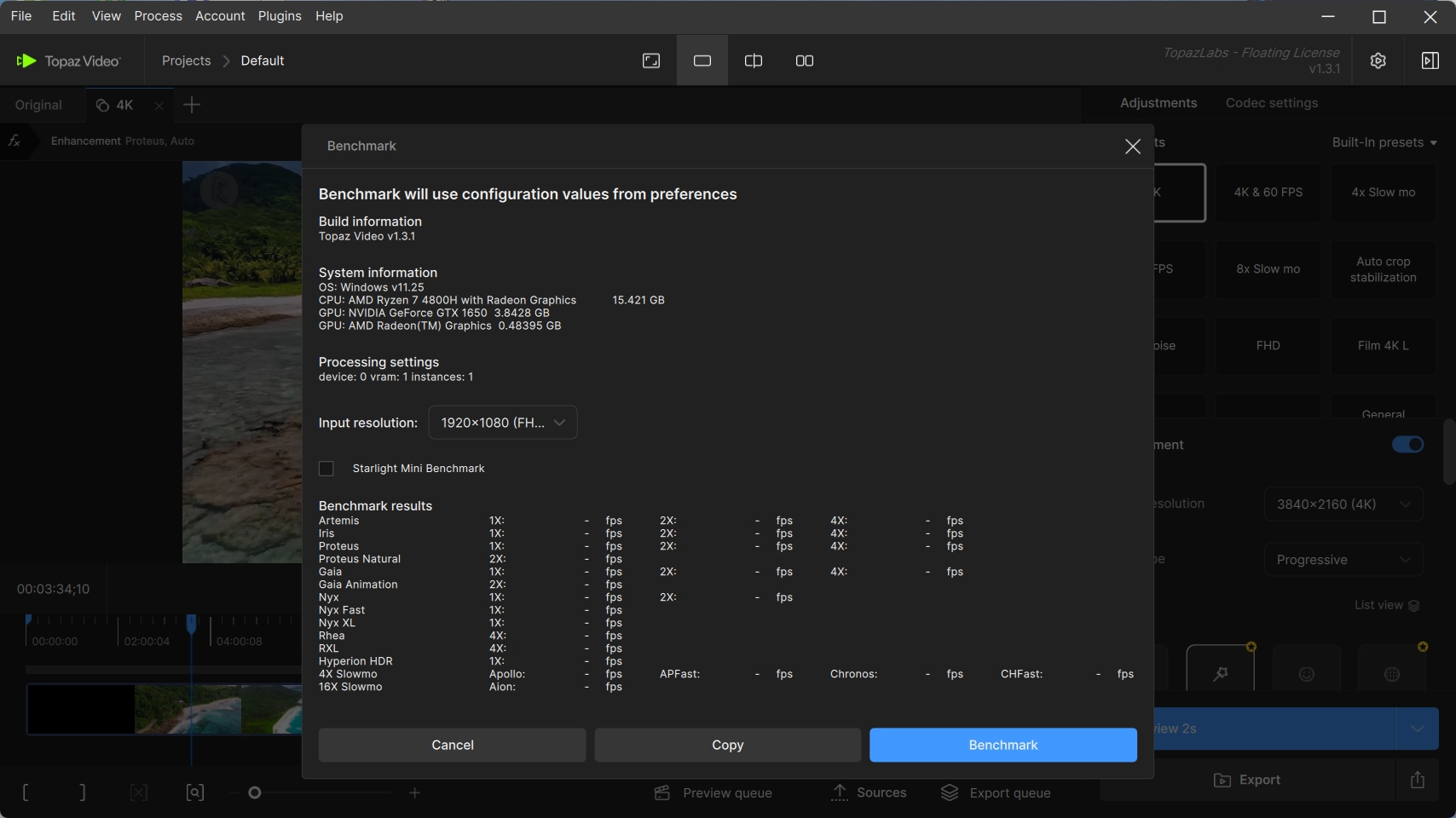Select the single view layout icon
The height and width of the screenshot is (818, 1456).
click(702, 60)
